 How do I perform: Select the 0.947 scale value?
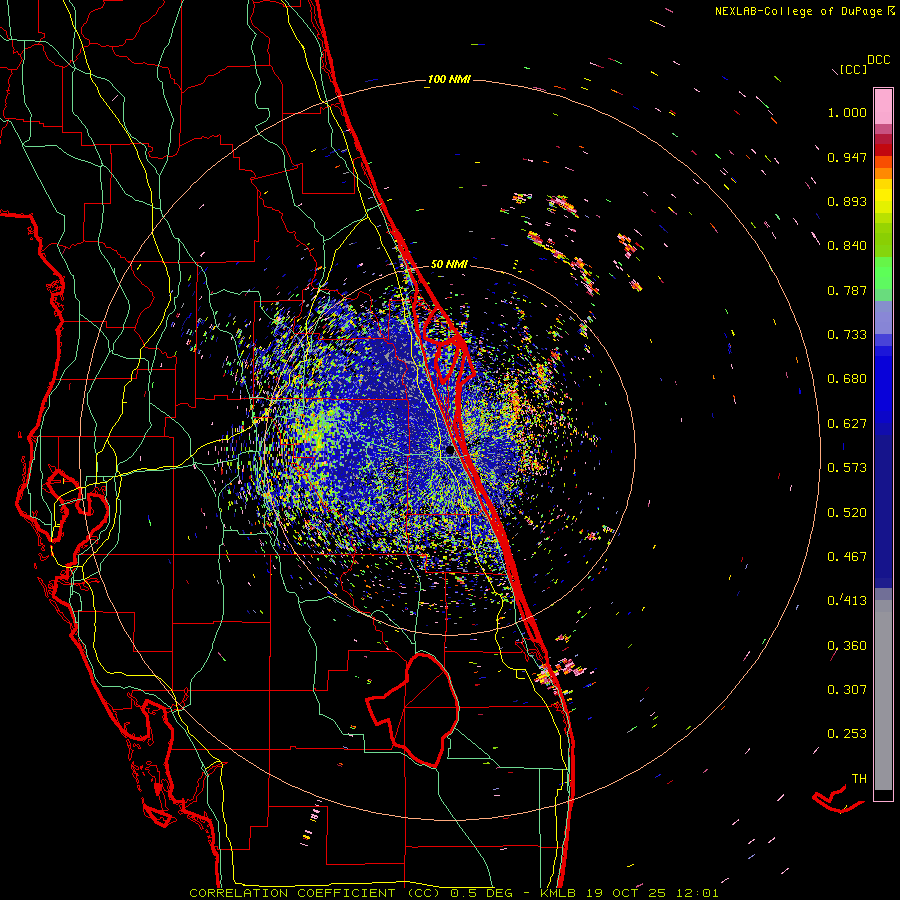847,157
